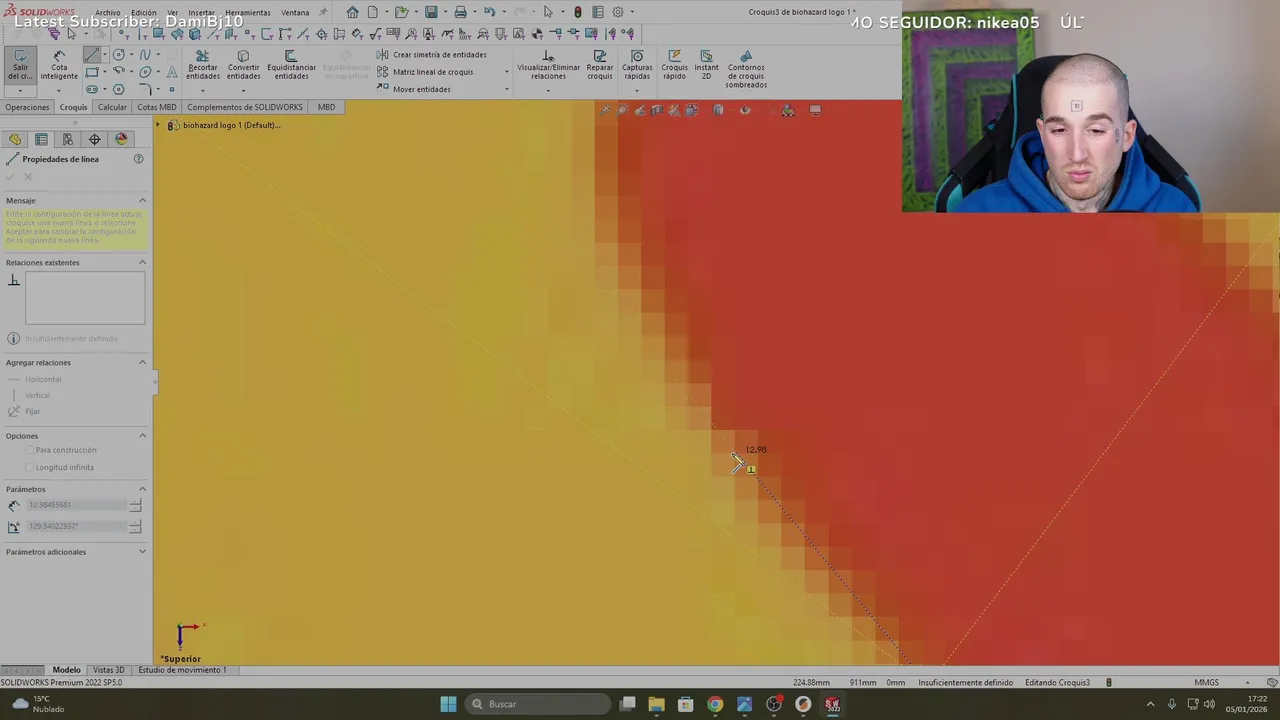Image resolution: width=1280 pixels, height=720 pixels.
Task: Open the Options gear icon
Action: pos(618,12)
